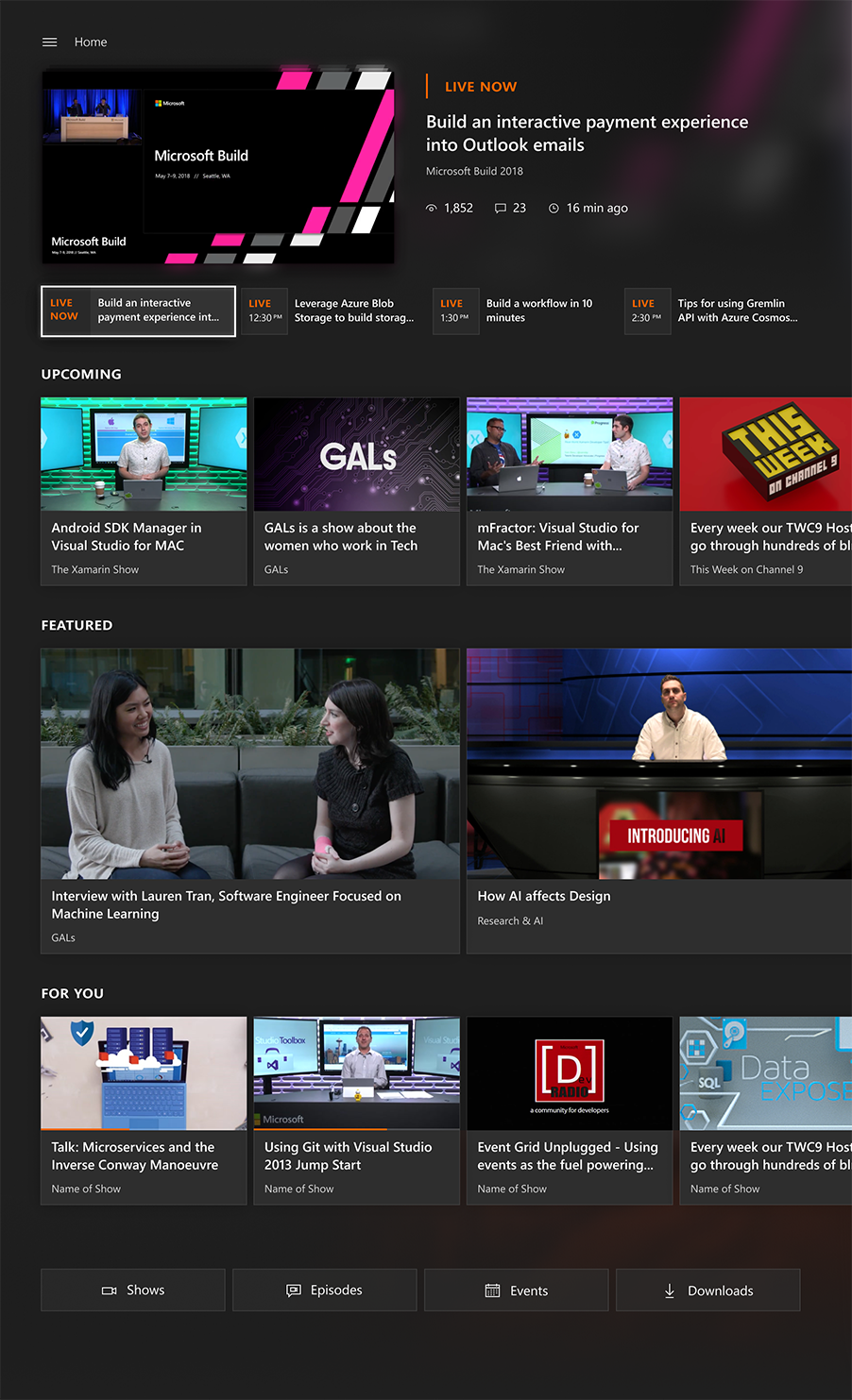Screen dimensions: 852x1400
Task: Click the live session title about Outlook emails
Action: 587,133
